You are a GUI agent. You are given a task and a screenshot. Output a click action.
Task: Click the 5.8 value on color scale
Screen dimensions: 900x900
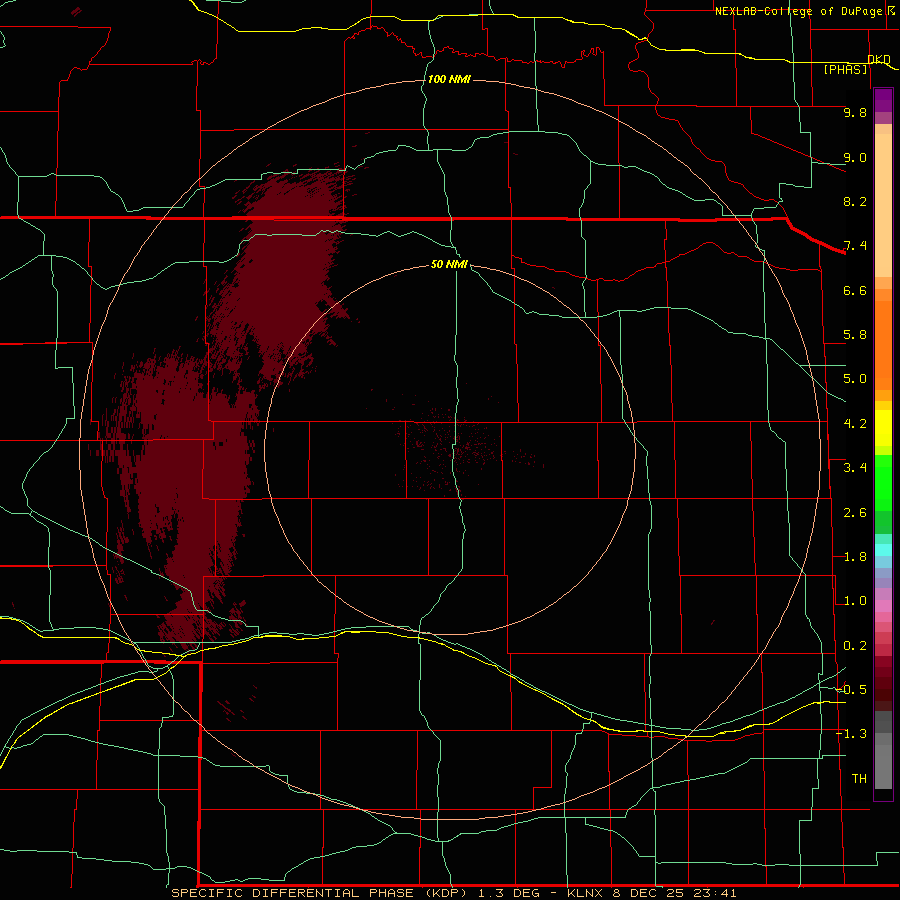point(855,335)
